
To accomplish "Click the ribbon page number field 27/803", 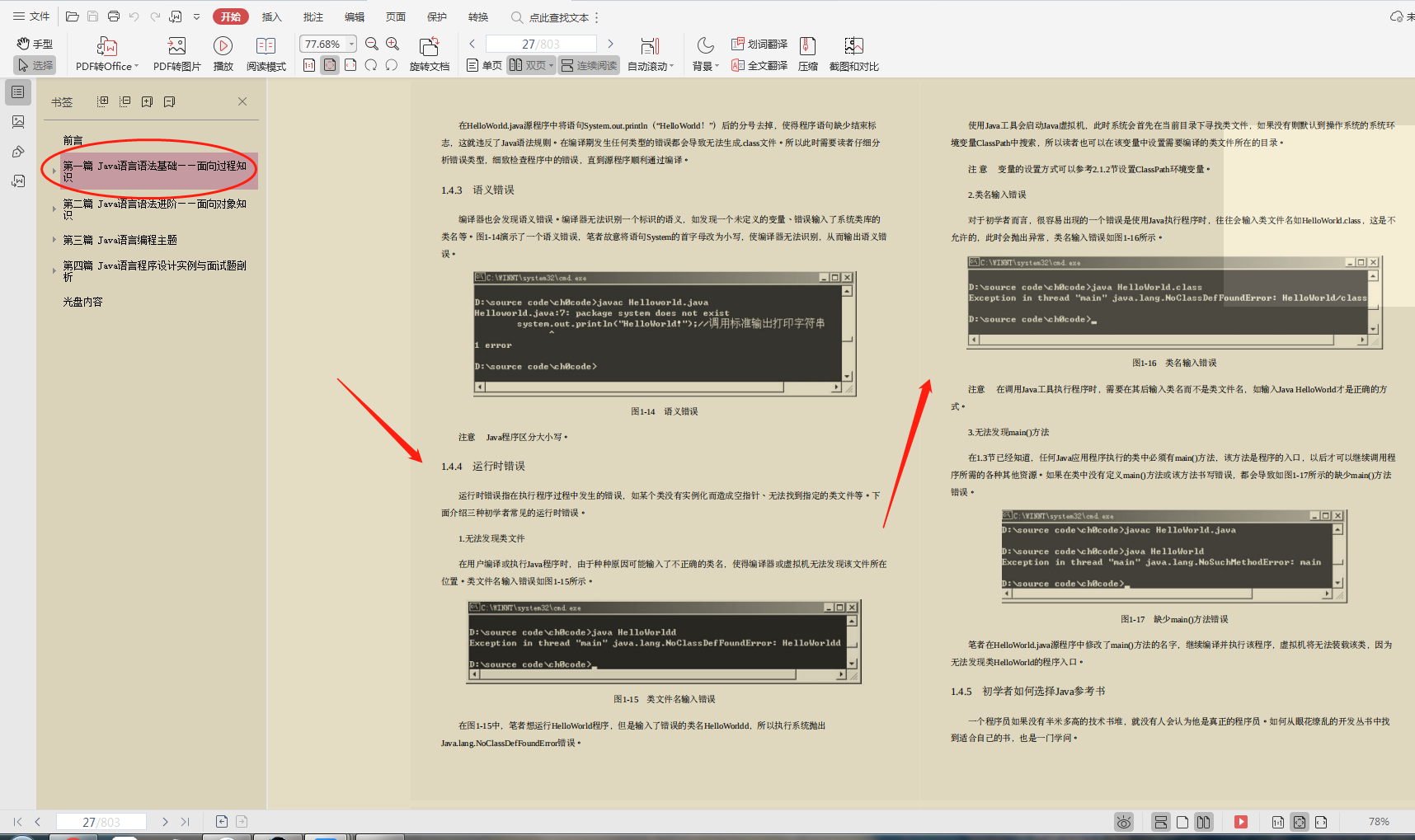I will coord(541,44).
